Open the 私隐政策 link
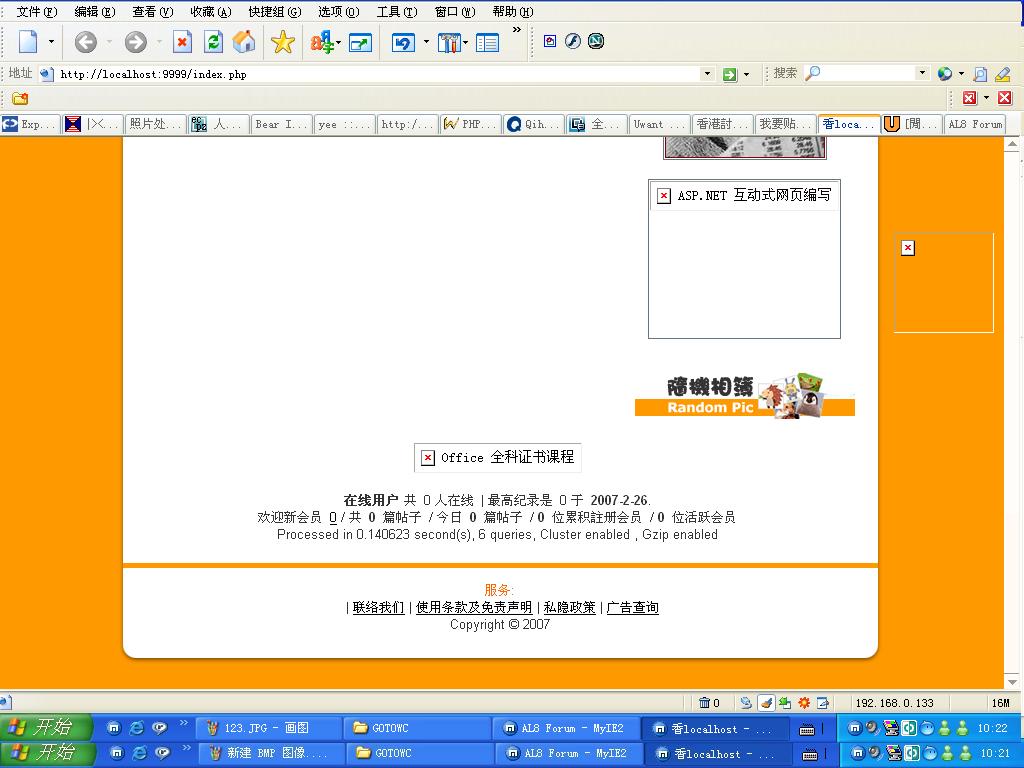Screen dimensions: 1024x768 569,607
